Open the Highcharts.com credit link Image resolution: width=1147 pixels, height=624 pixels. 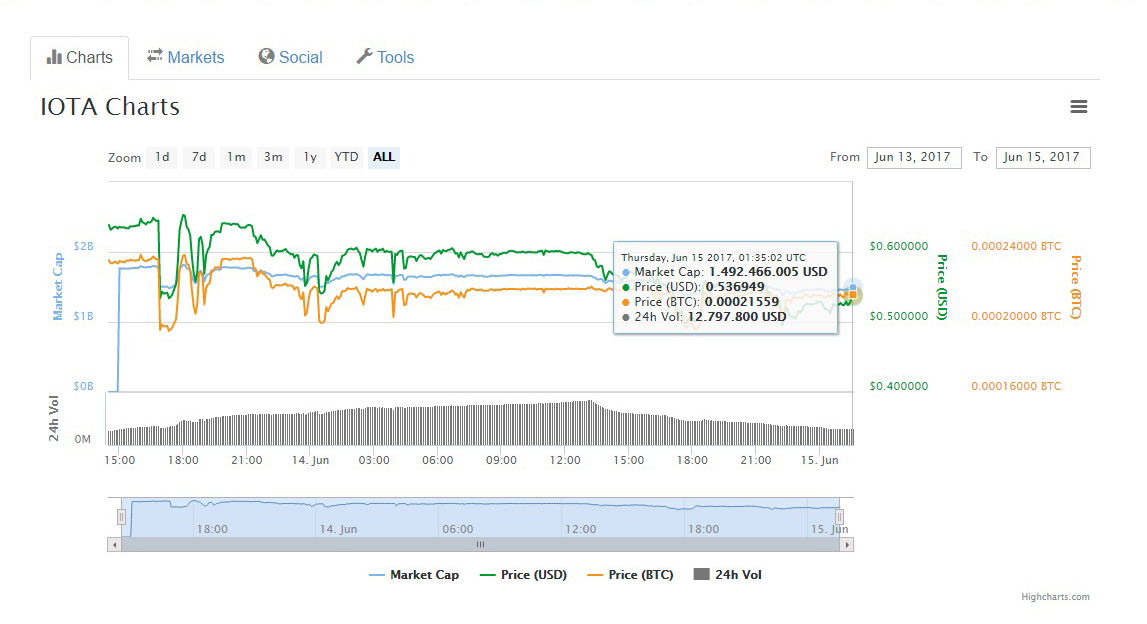click(1056, 597)
